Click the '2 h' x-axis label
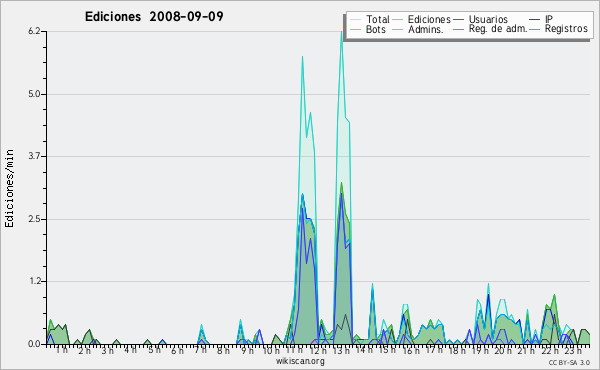 pos(85,350)
